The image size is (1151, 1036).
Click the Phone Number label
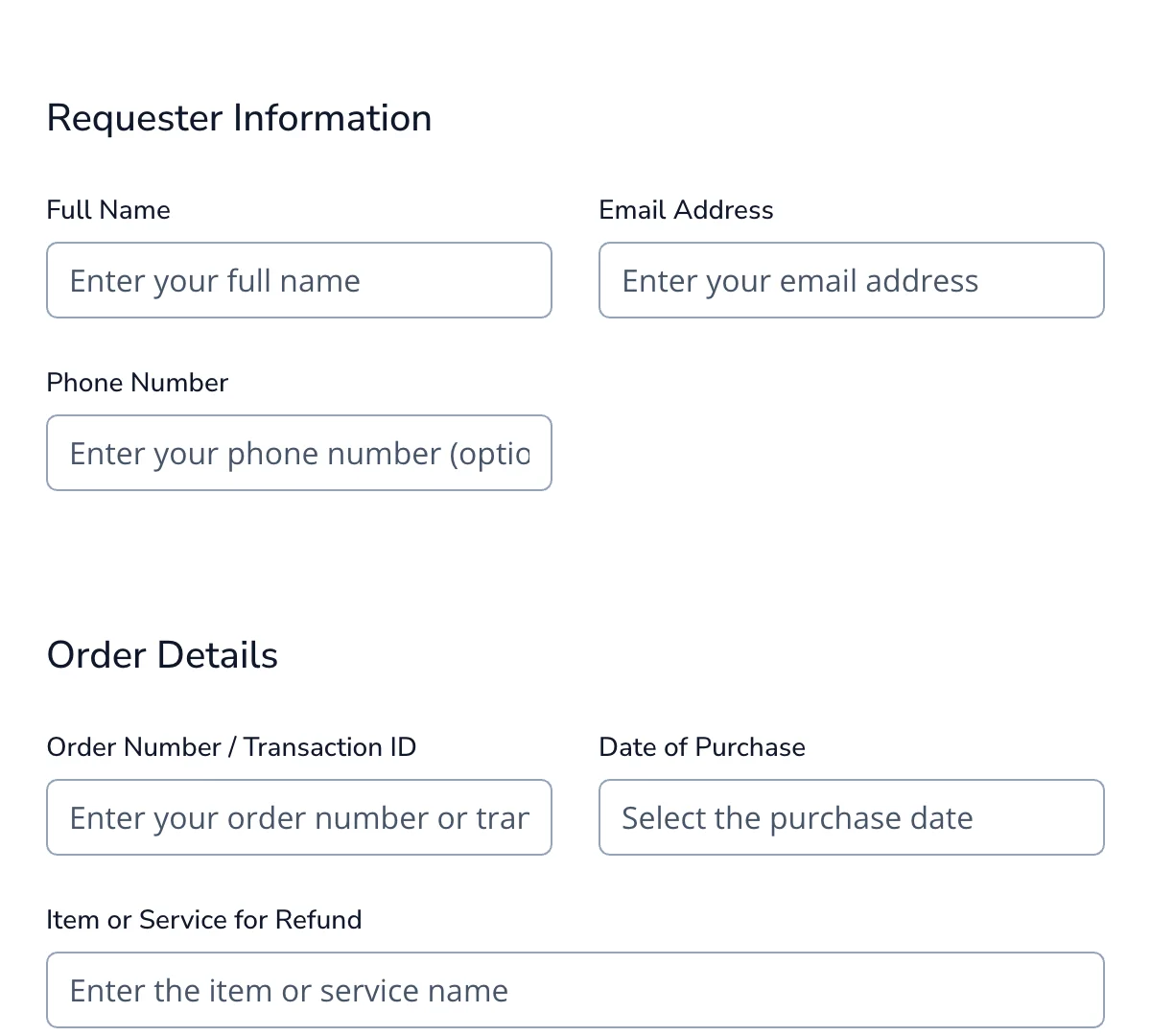[137, 382]
